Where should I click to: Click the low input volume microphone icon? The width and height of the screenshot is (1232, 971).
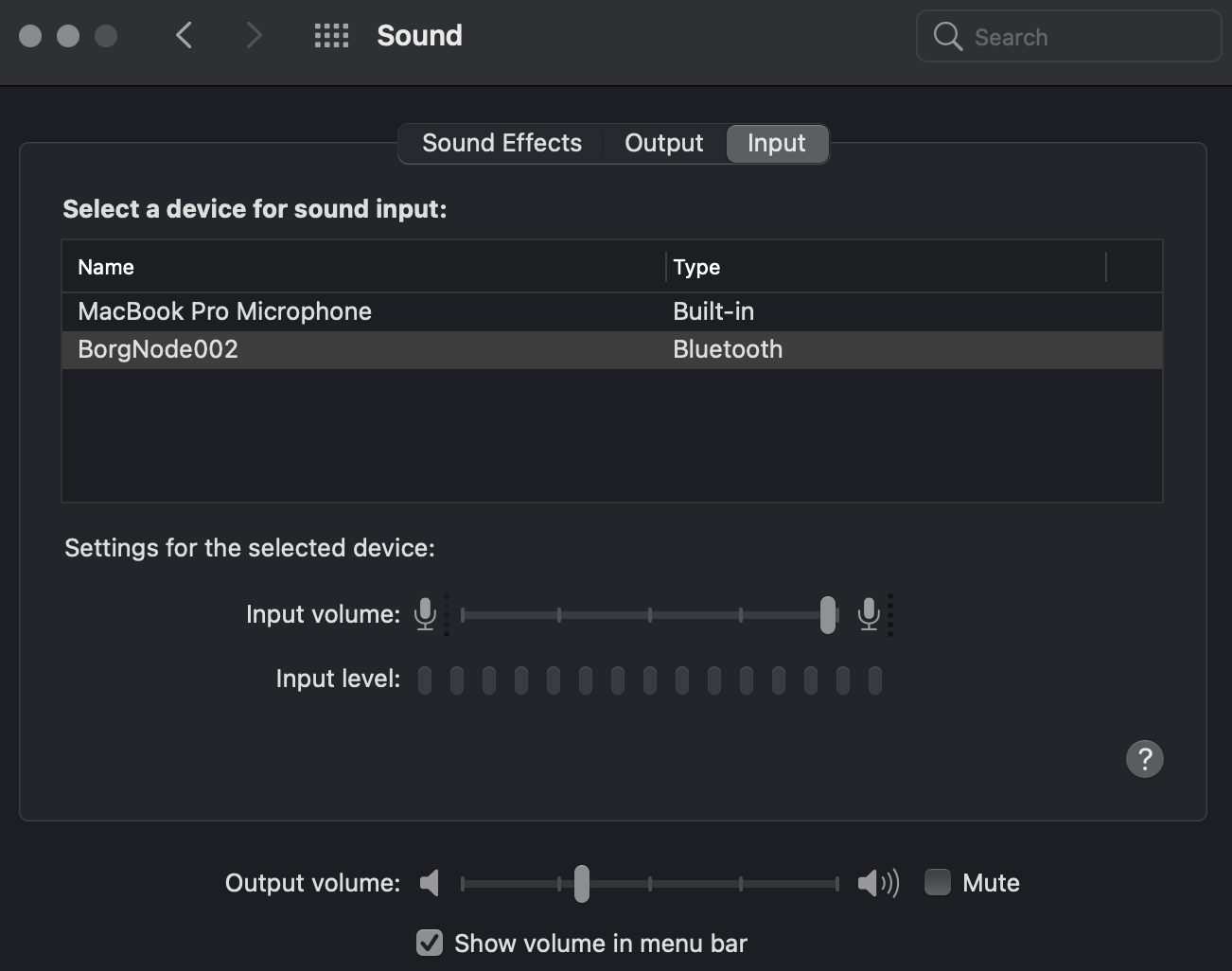(x=426, y=614)
